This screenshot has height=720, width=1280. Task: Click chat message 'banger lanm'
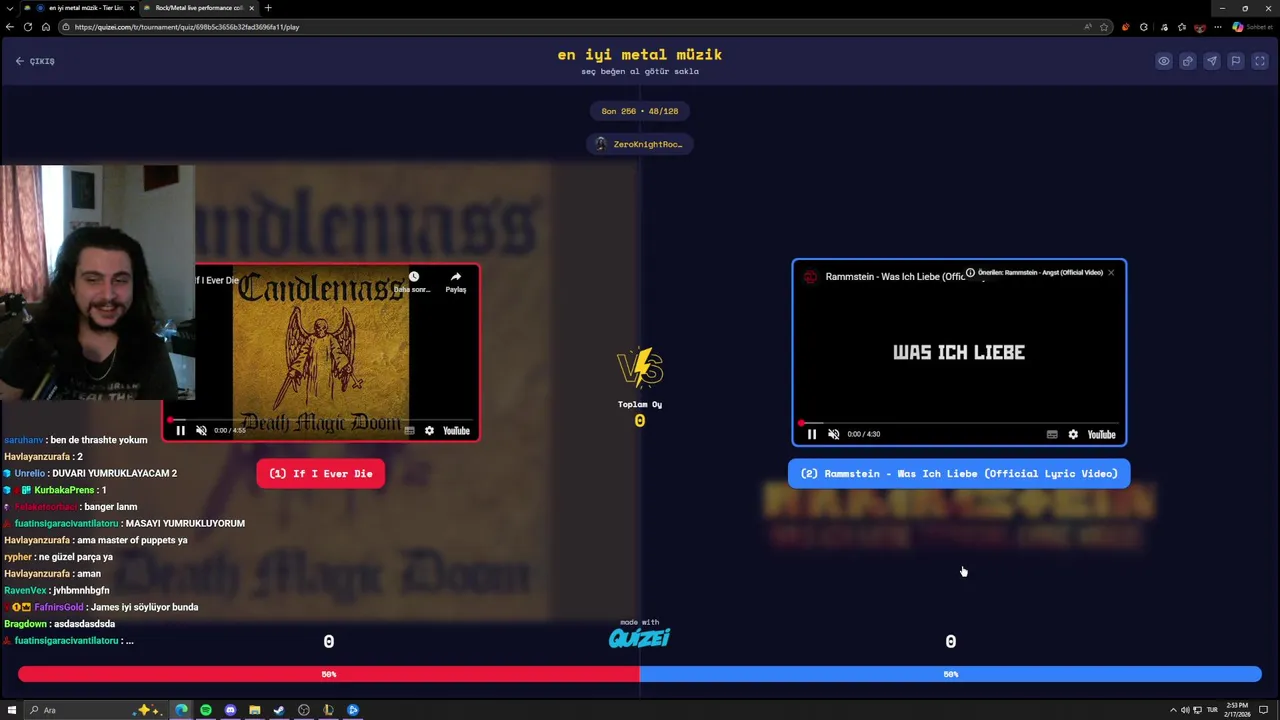pyautogui.click(x=110, y=507)
